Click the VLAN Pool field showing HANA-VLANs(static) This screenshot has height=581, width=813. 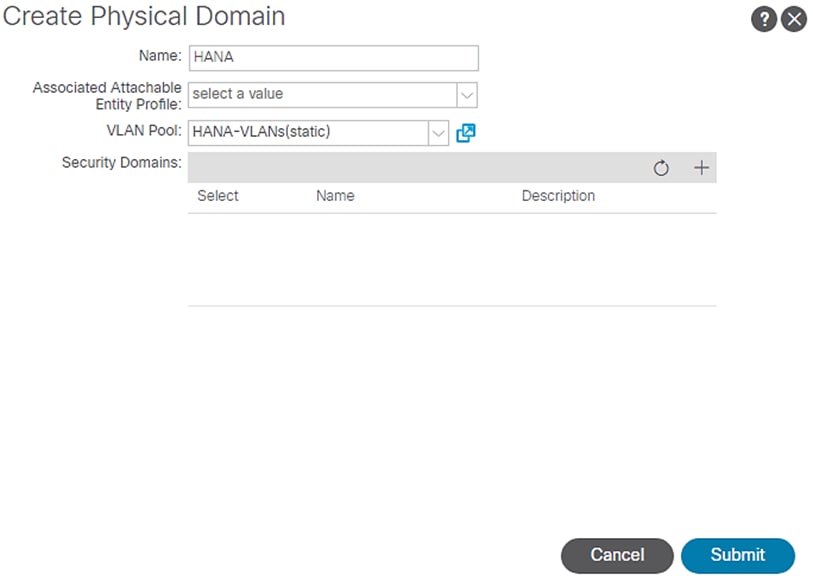coord(308,132)
